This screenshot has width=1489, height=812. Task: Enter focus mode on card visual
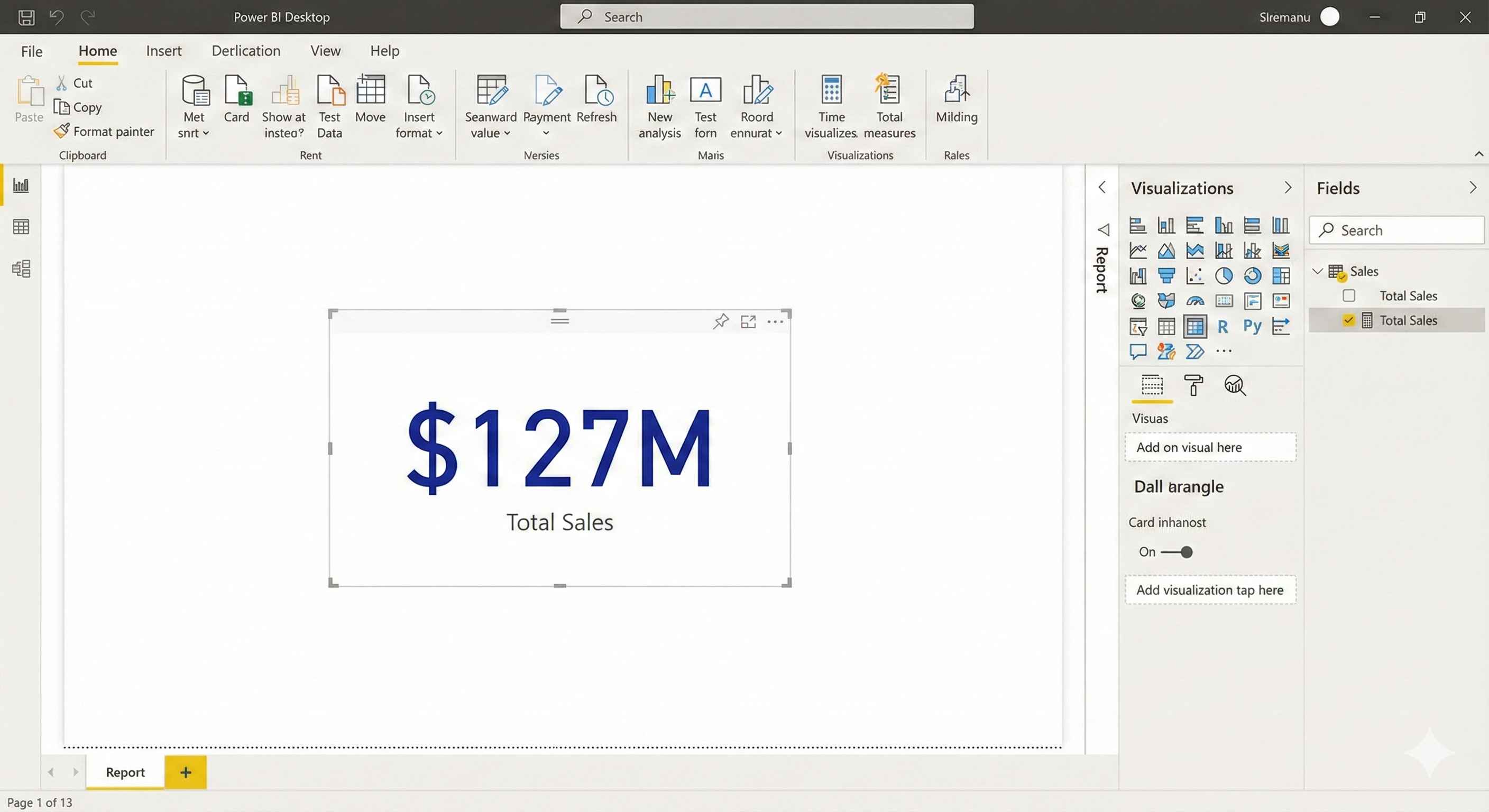[748, 321]
